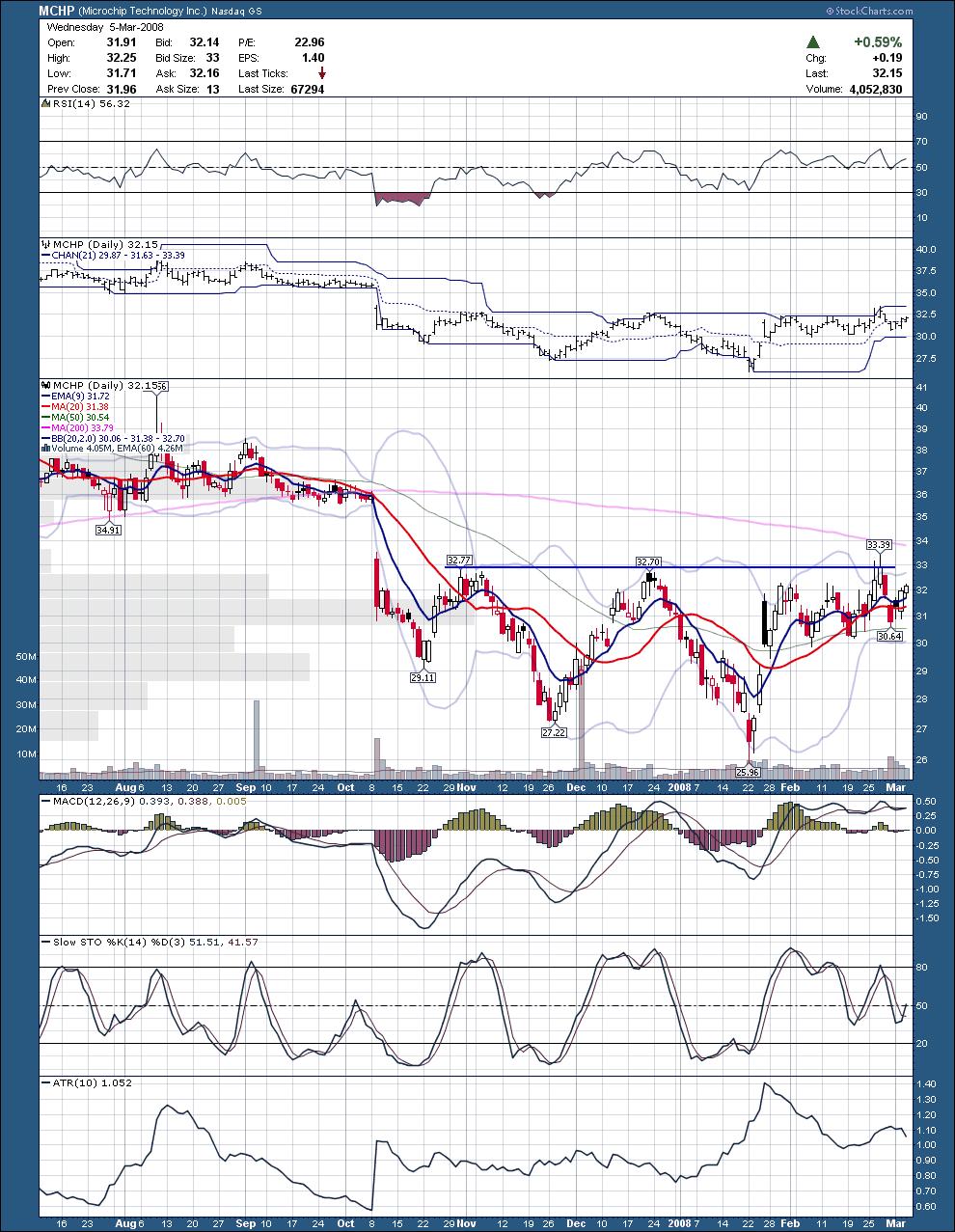
Task: Click the MCHP ticker symbol title
Action: 58,11
